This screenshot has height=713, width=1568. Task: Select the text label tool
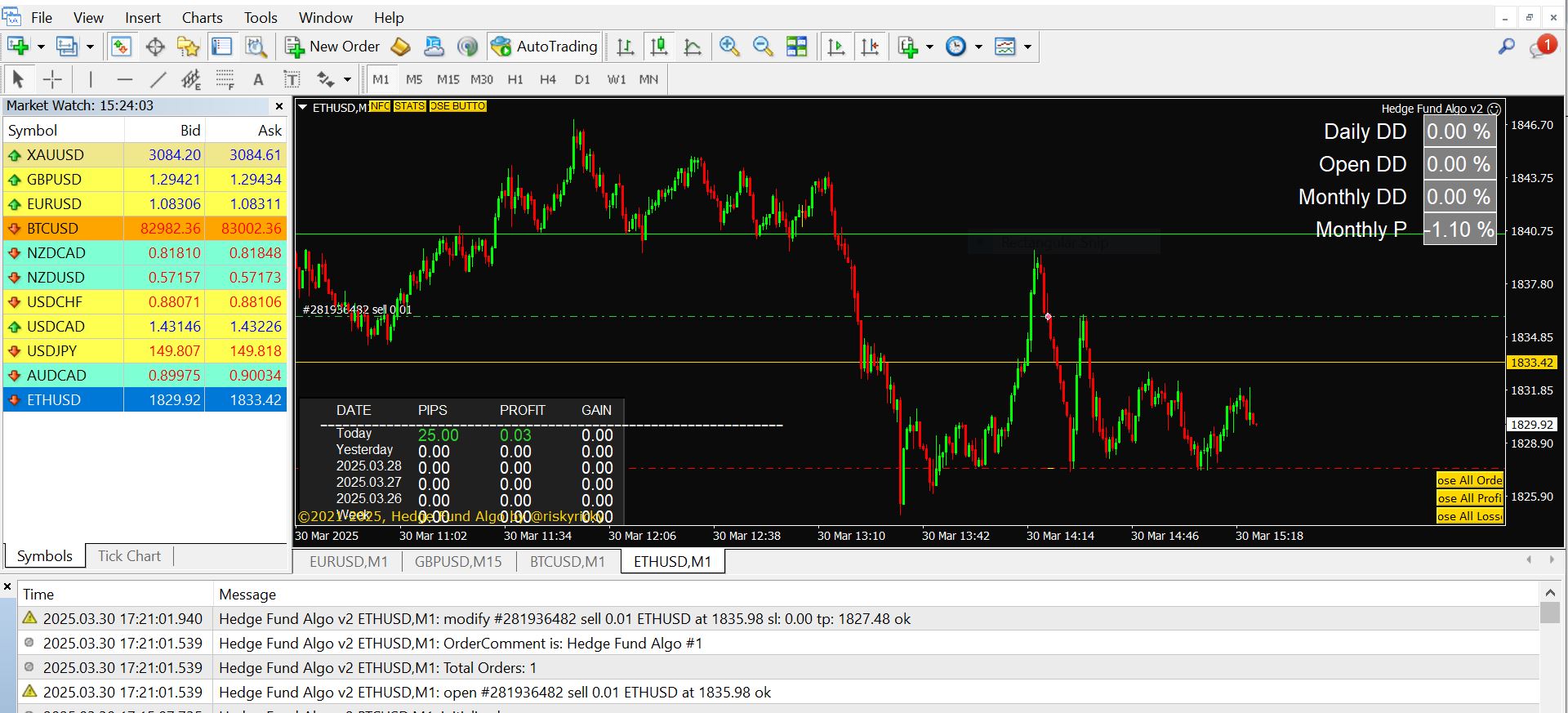click(x=258, y=79)
